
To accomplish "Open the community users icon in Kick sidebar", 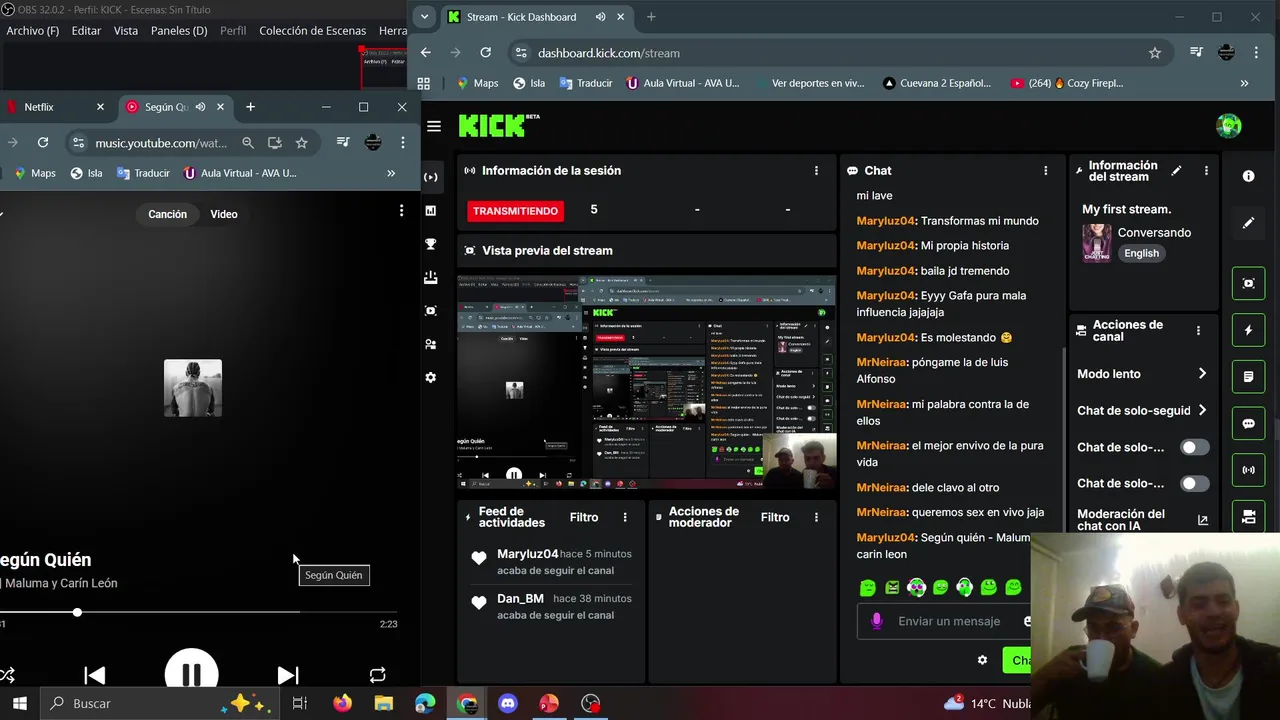I will pyautogui.click(x=431, y=344).
